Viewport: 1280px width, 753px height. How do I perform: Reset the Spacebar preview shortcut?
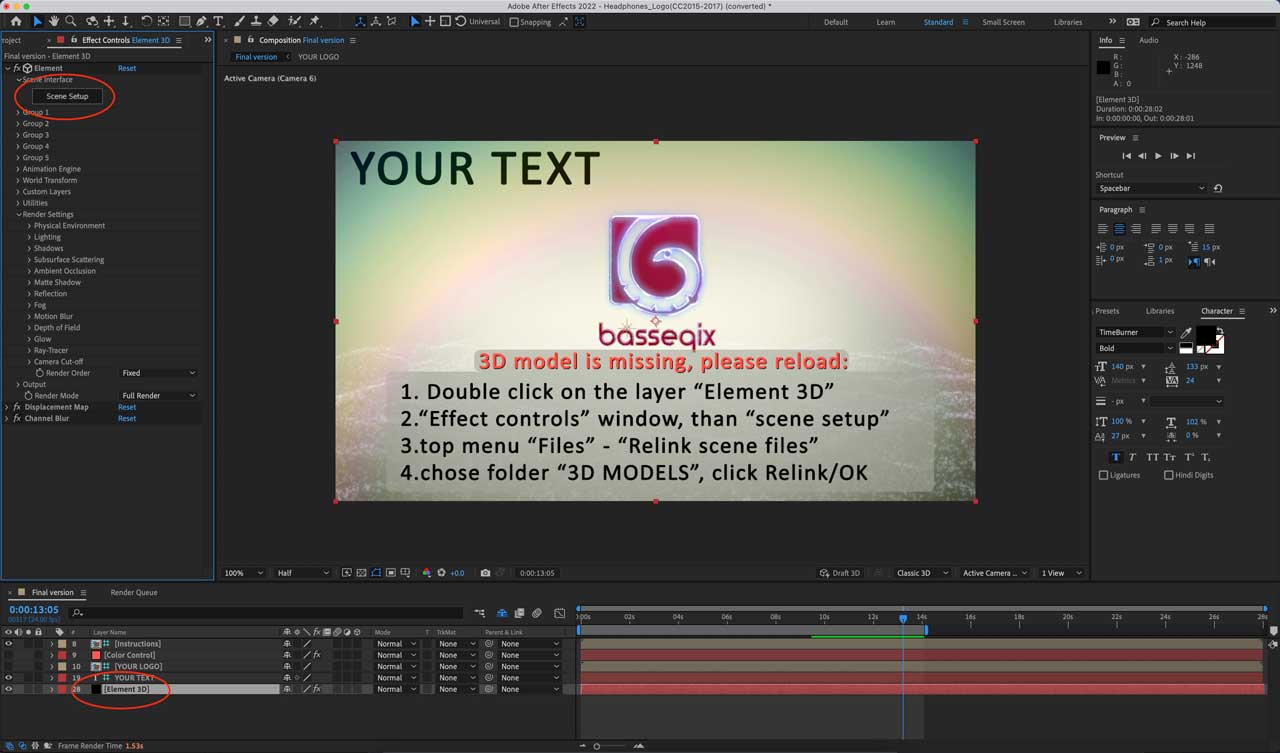point(1217,188)
